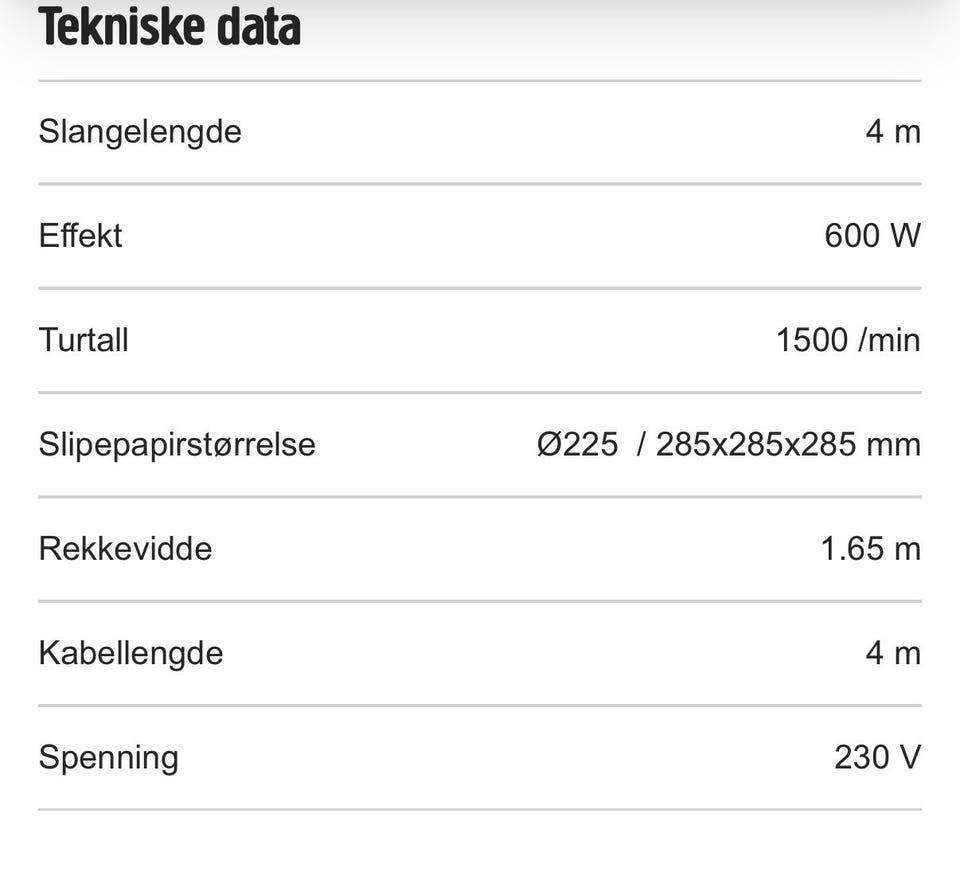Select the Slangelengde label
Image resolution: width=960 pixels, height=876 pixels.
tap(140, 133)
